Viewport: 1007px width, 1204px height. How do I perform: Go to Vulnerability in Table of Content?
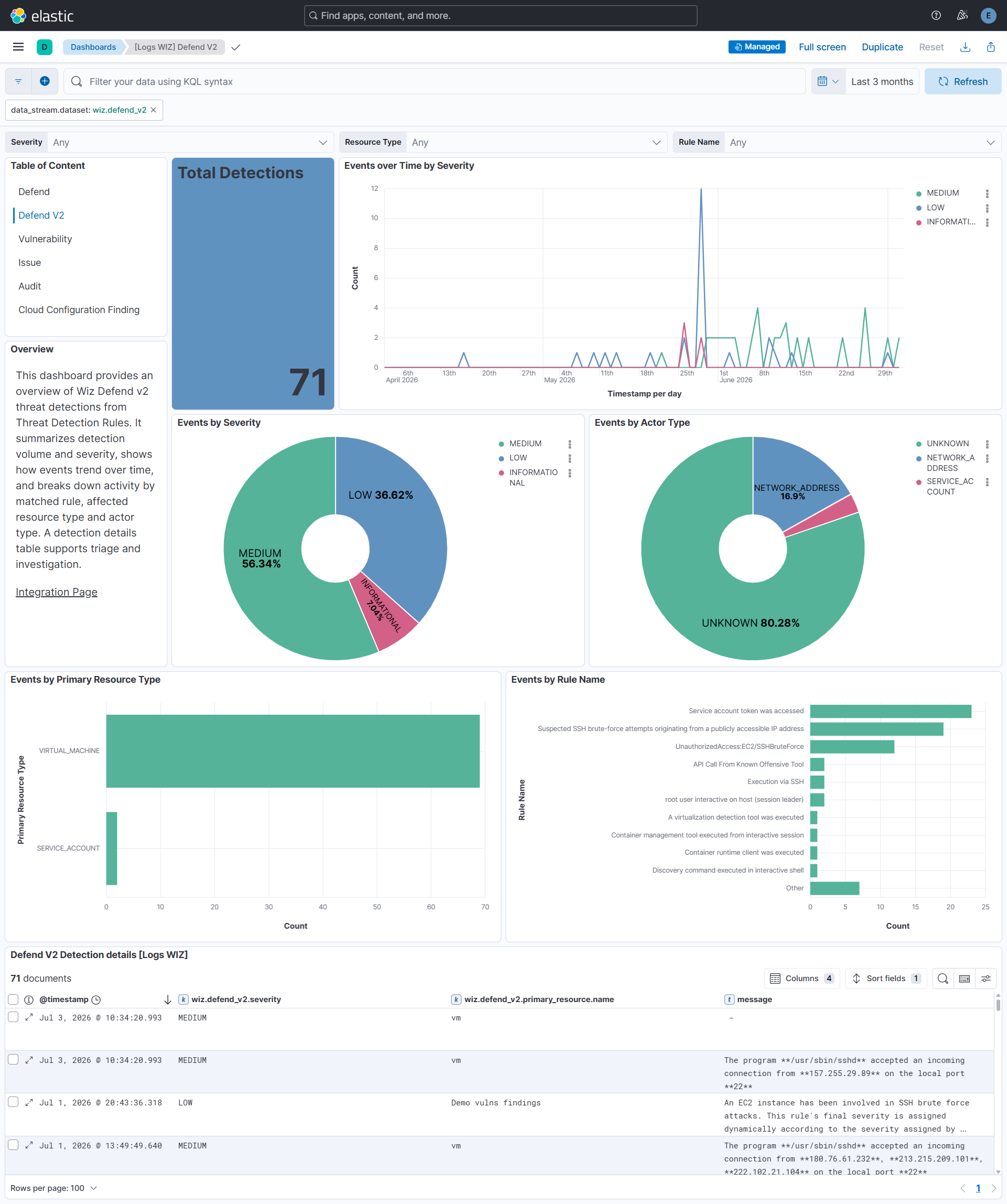point(45,239)
